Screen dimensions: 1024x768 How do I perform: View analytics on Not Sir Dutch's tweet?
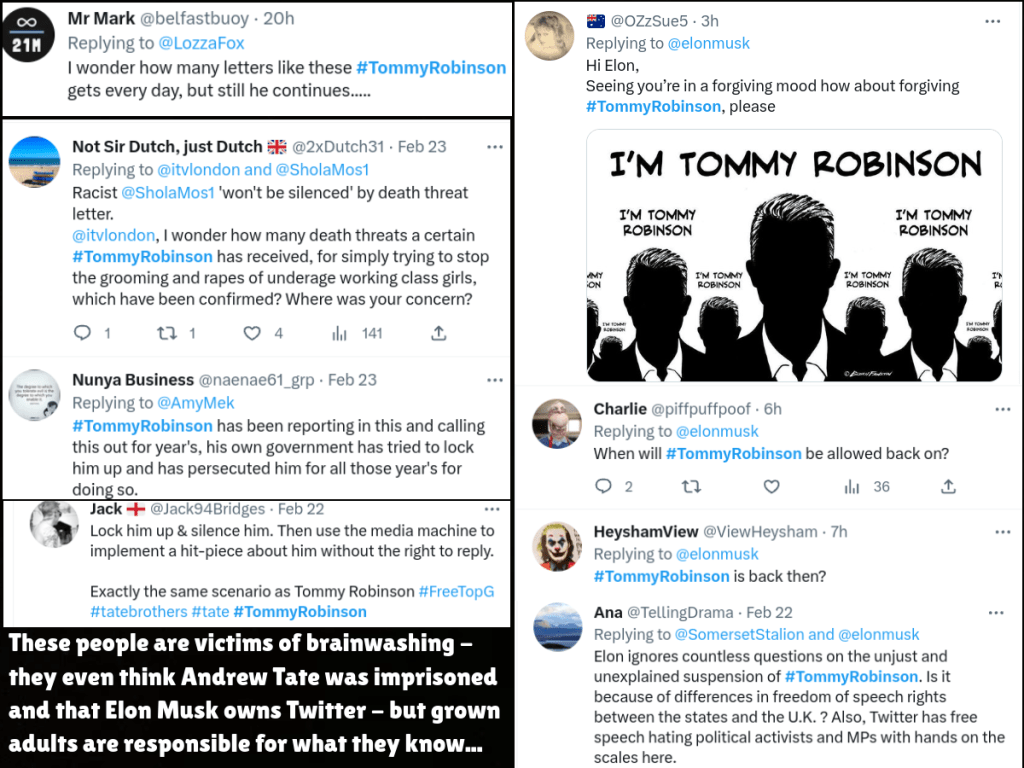(340, 333)
